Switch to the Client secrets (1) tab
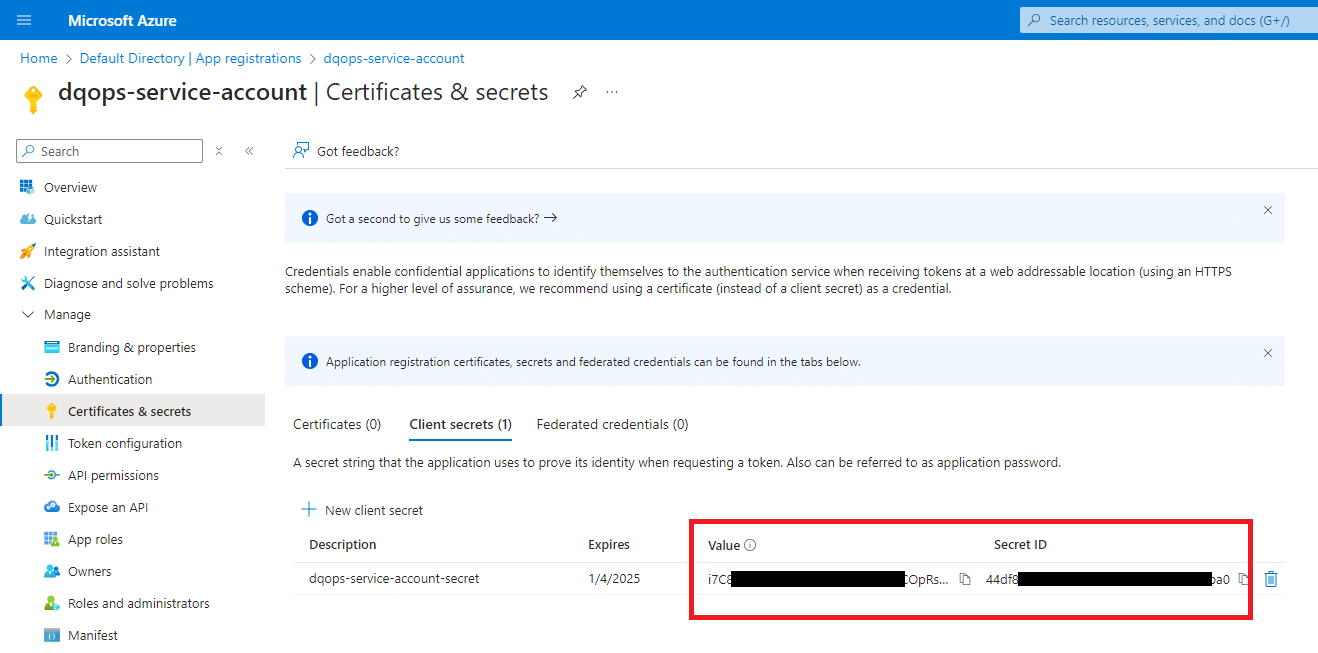 point(461,424)
